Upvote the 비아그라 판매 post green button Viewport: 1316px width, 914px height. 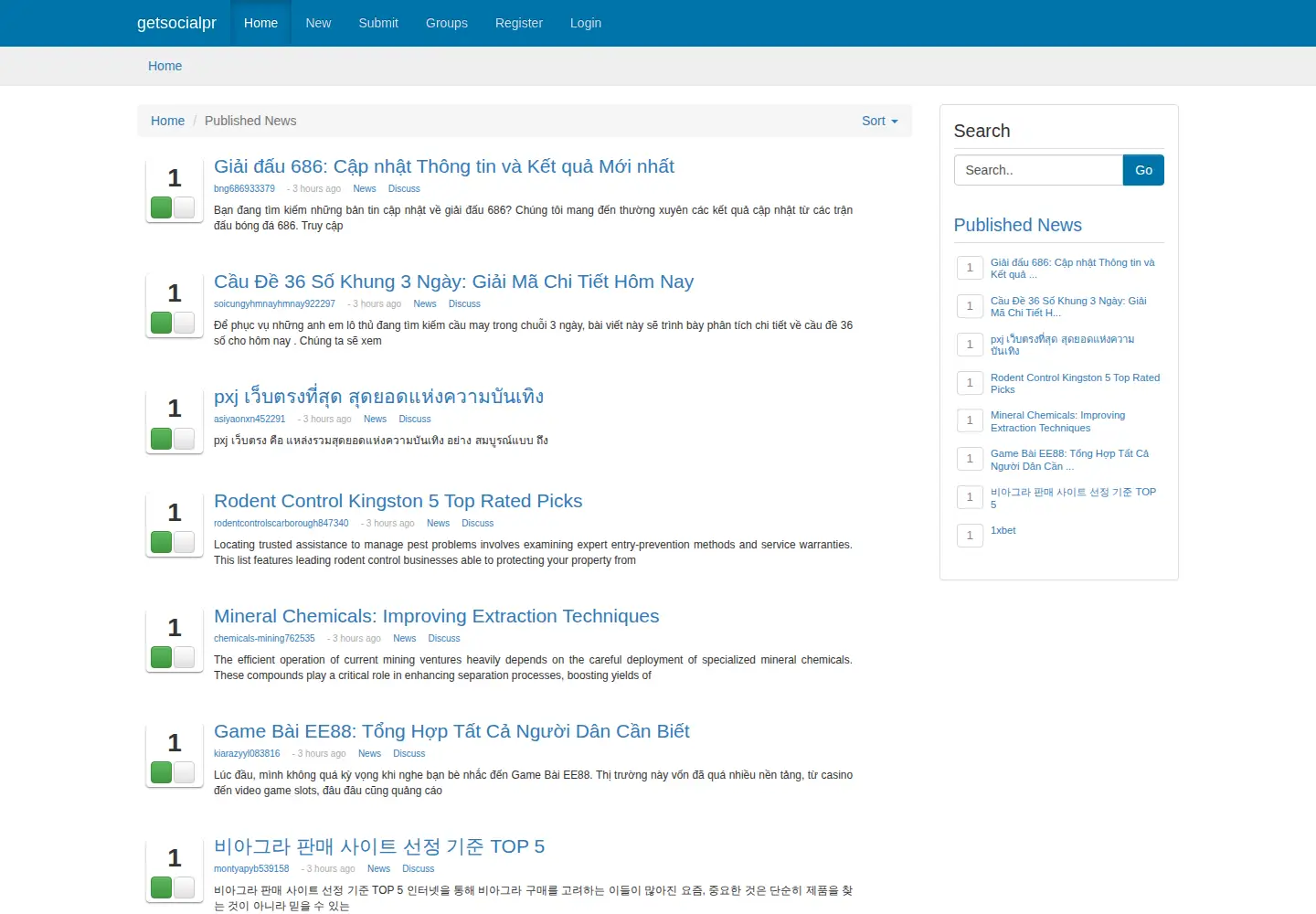coord(162,887)
